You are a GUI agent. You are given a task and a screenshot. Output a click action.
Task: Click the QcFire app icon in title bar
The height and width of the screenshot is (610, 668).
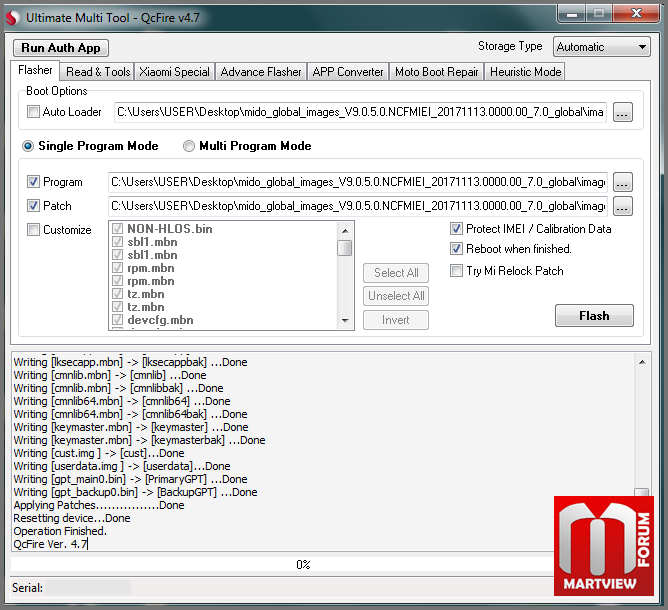click(12, 18)
